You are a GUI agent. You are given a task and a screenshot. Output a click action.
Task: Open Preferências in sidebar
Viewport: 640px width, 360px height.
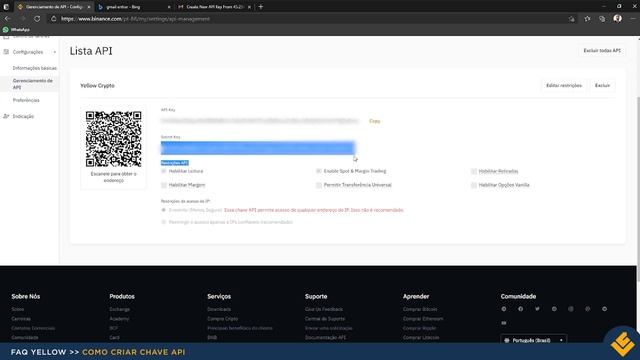coord(26,100)
